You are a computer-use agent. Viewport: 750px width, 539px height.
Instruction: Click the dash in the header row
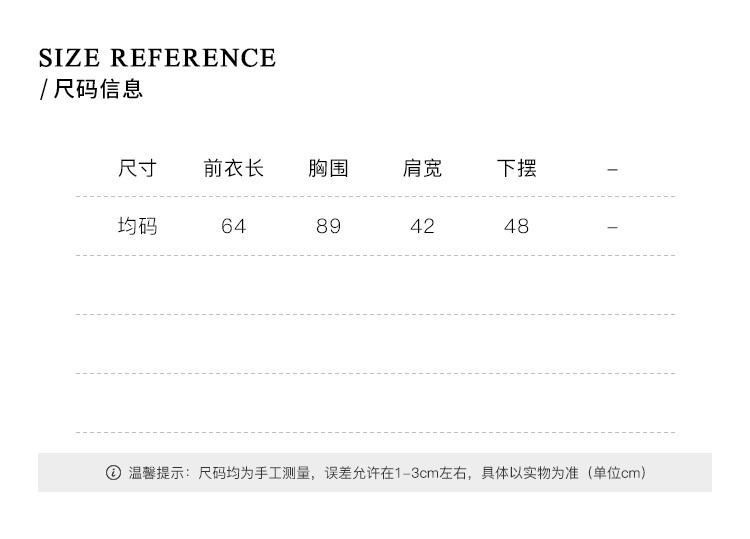[613, 170]
